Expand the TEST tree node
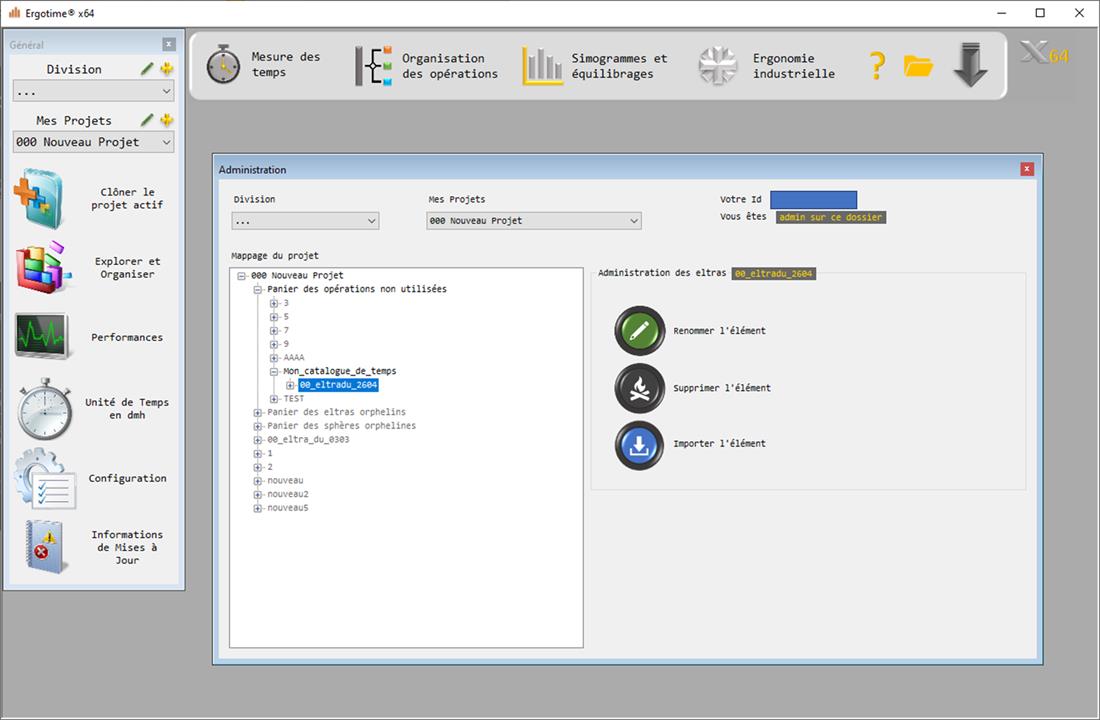Viewport: 1100px width, 720px height. pyautogui.click(x=274, y=399)
